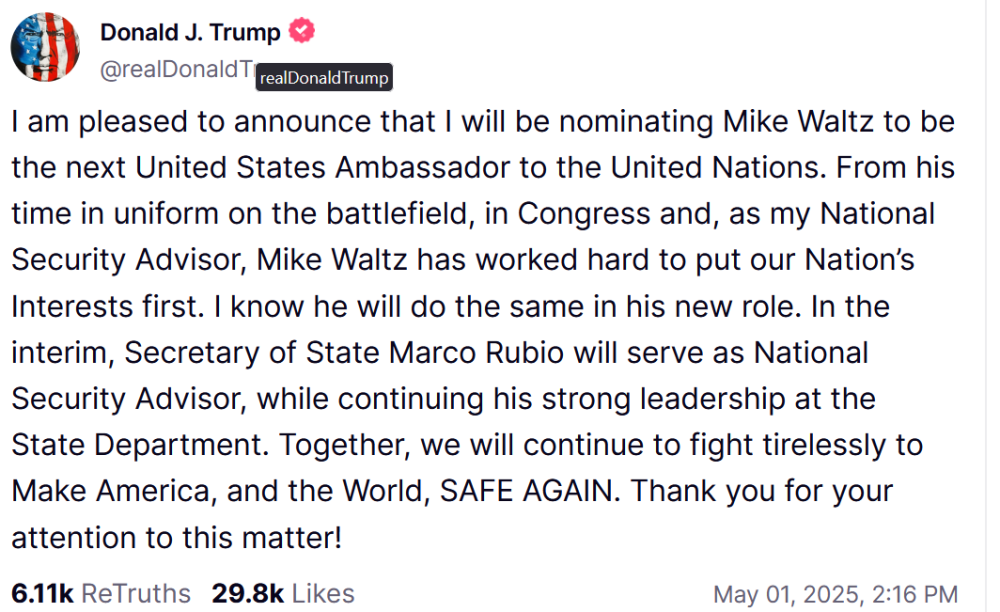This screenshot has width=1000, height=612.
Task: Open the 29.8k Likes count
Action: 247,593
